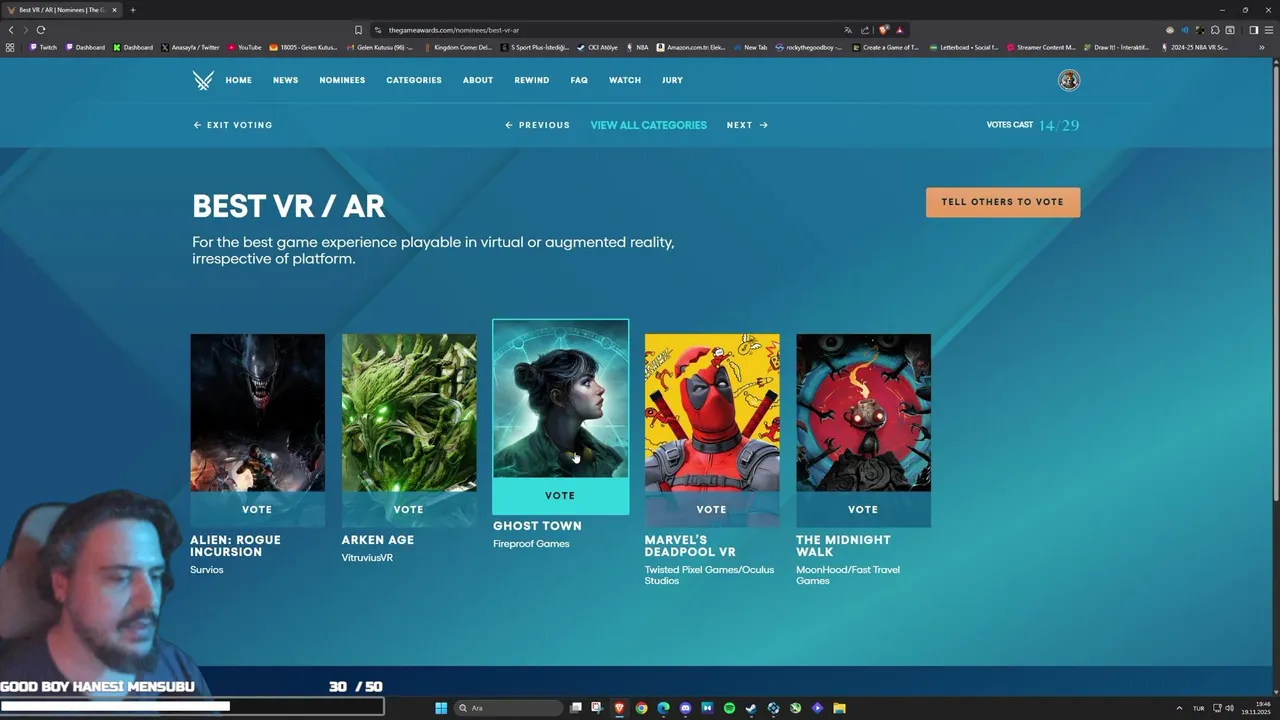Click the translate icon in address bar
The image size is (1280, 720).
point(848,30)
